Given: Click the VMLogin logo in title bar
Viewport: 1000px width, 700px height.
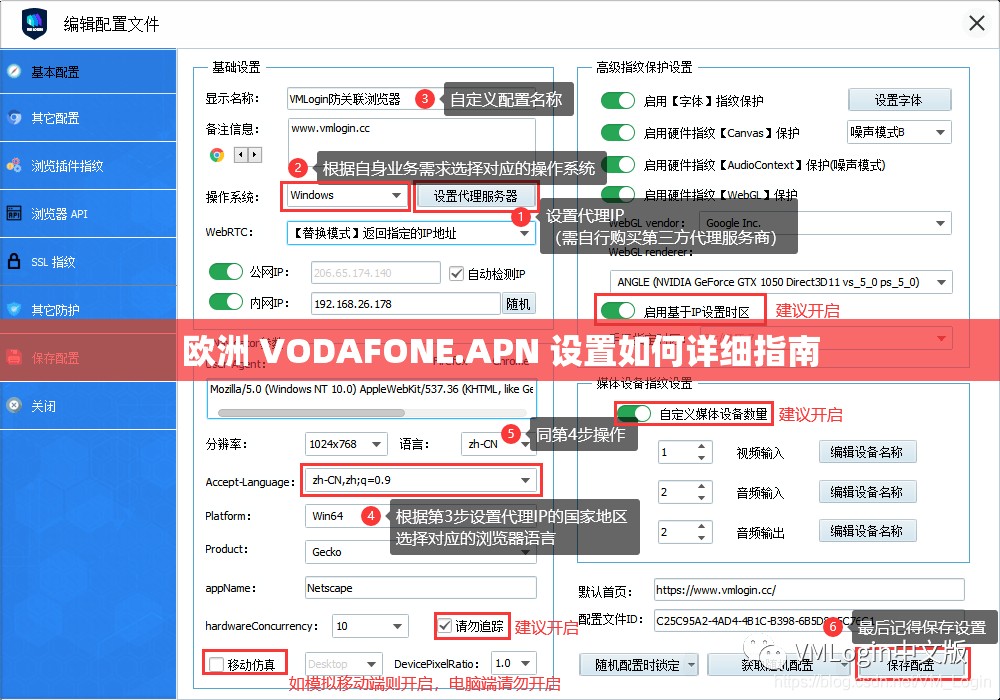Looking at the screenshot, I should coord(34,24).
